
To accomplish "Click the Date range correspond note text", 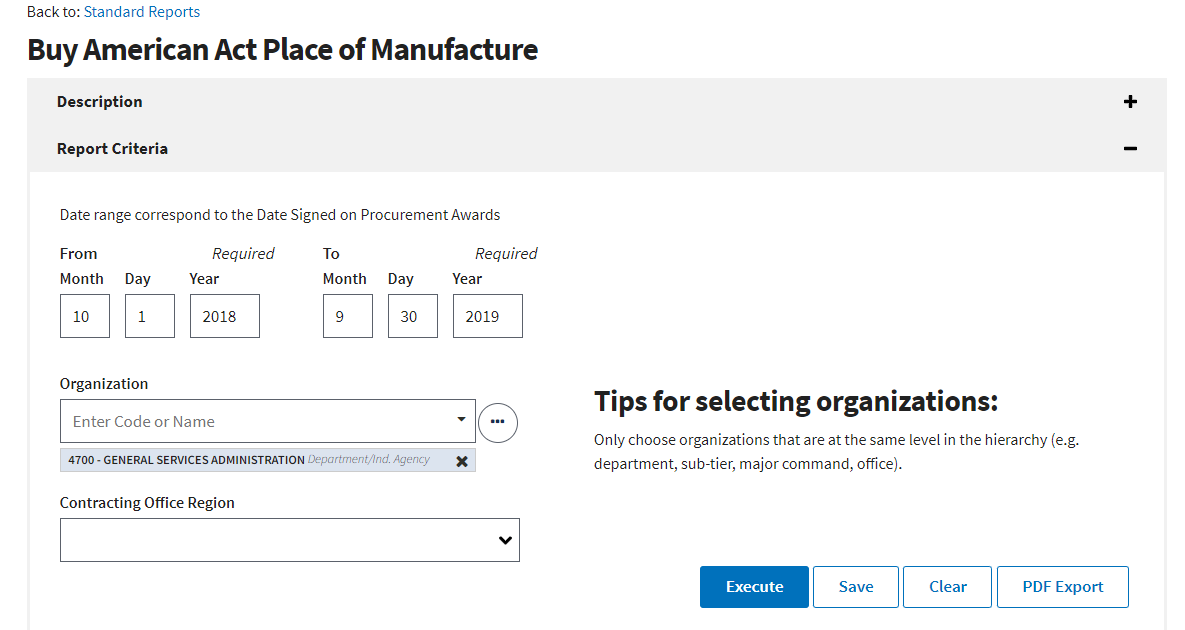I will tap(280, 215).
